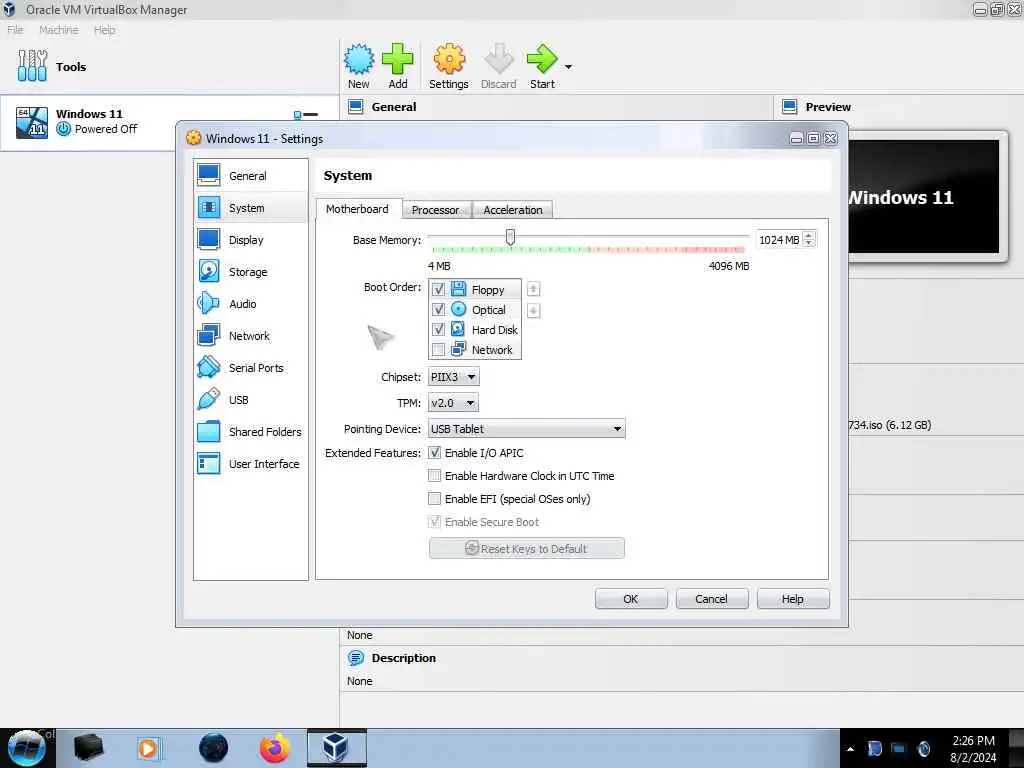Decrease Base Memory with spinner down arrow

coord(809,244)
